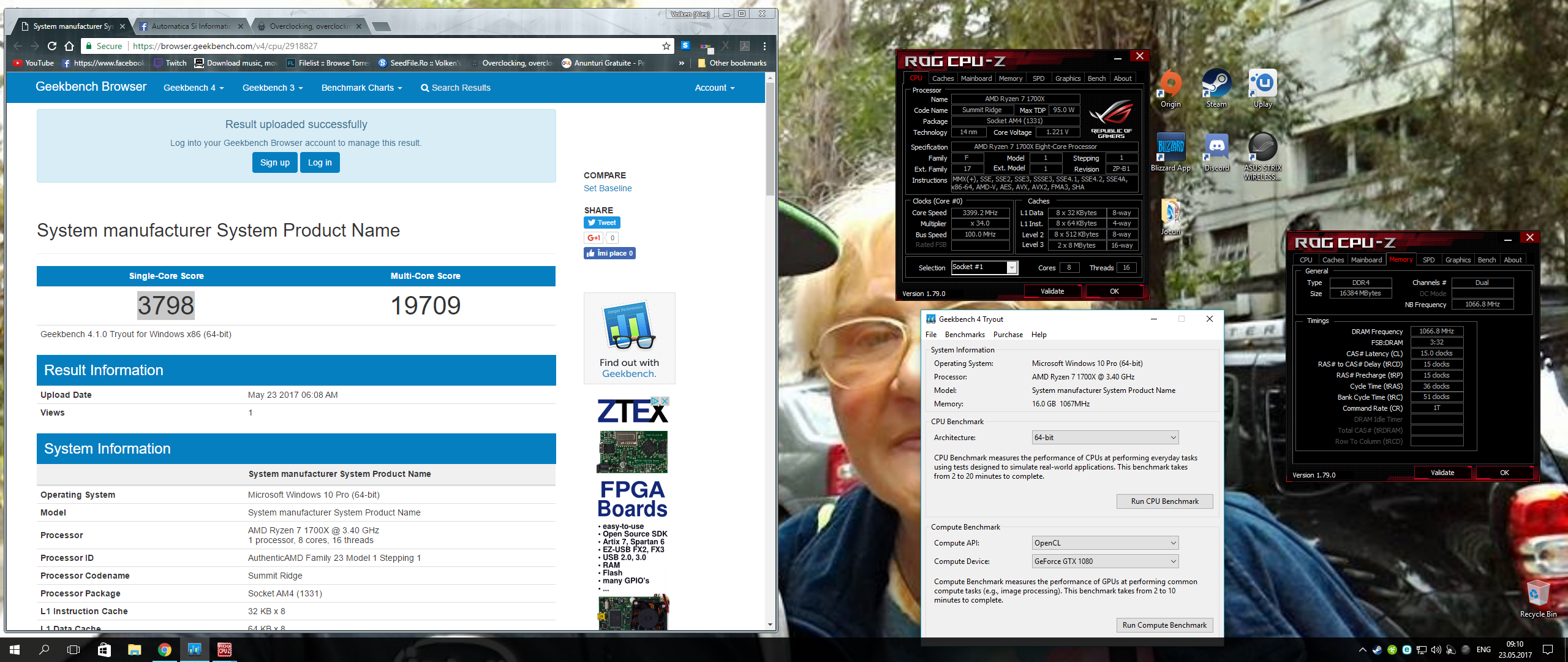Open the Chrome three-dot menu
Screen dimensions: 1568x662
[x=764, y=46]
